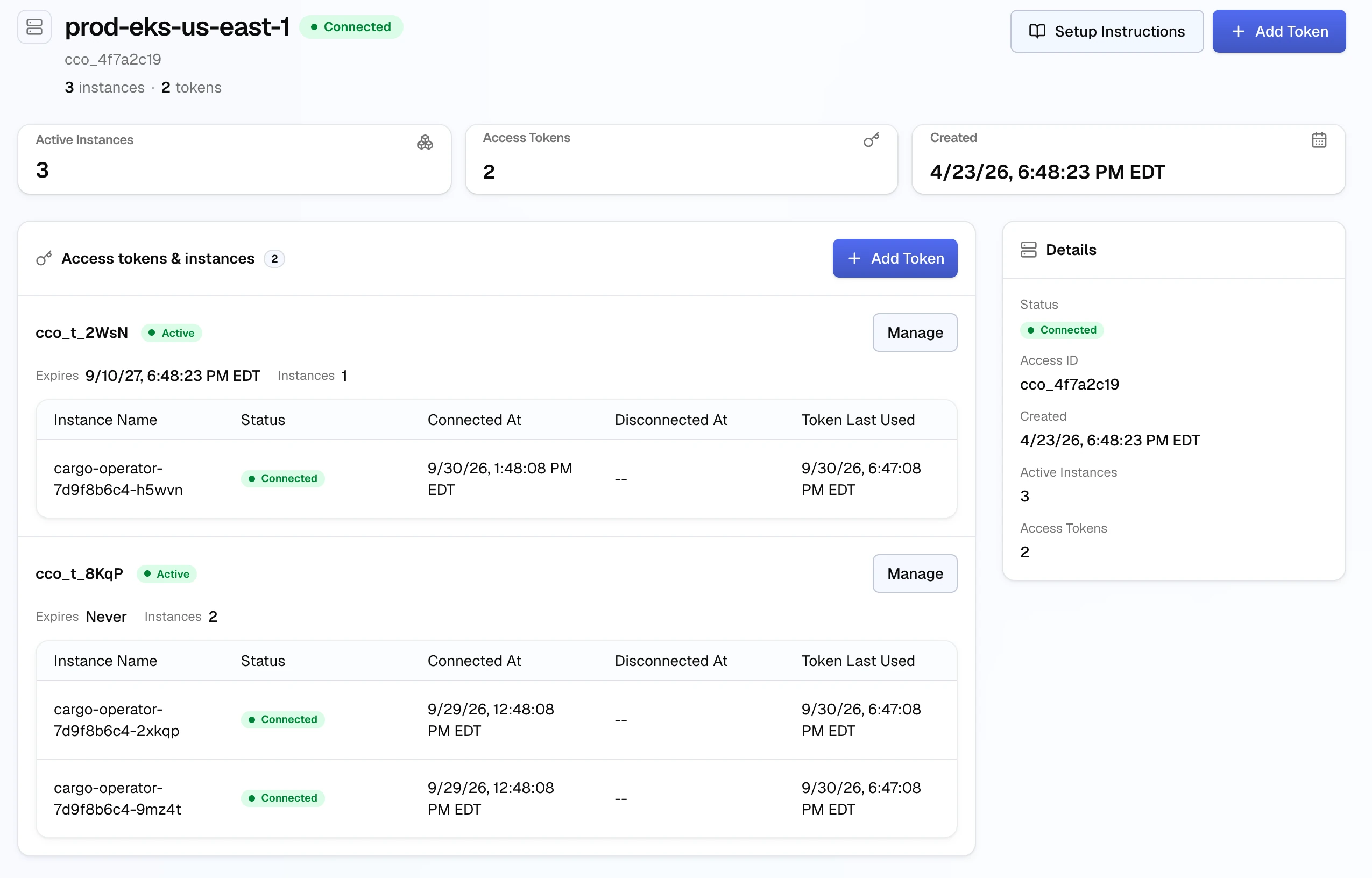Select instance cargo-operator-7d9f8b6c4-2xkqp

(116, 720)
